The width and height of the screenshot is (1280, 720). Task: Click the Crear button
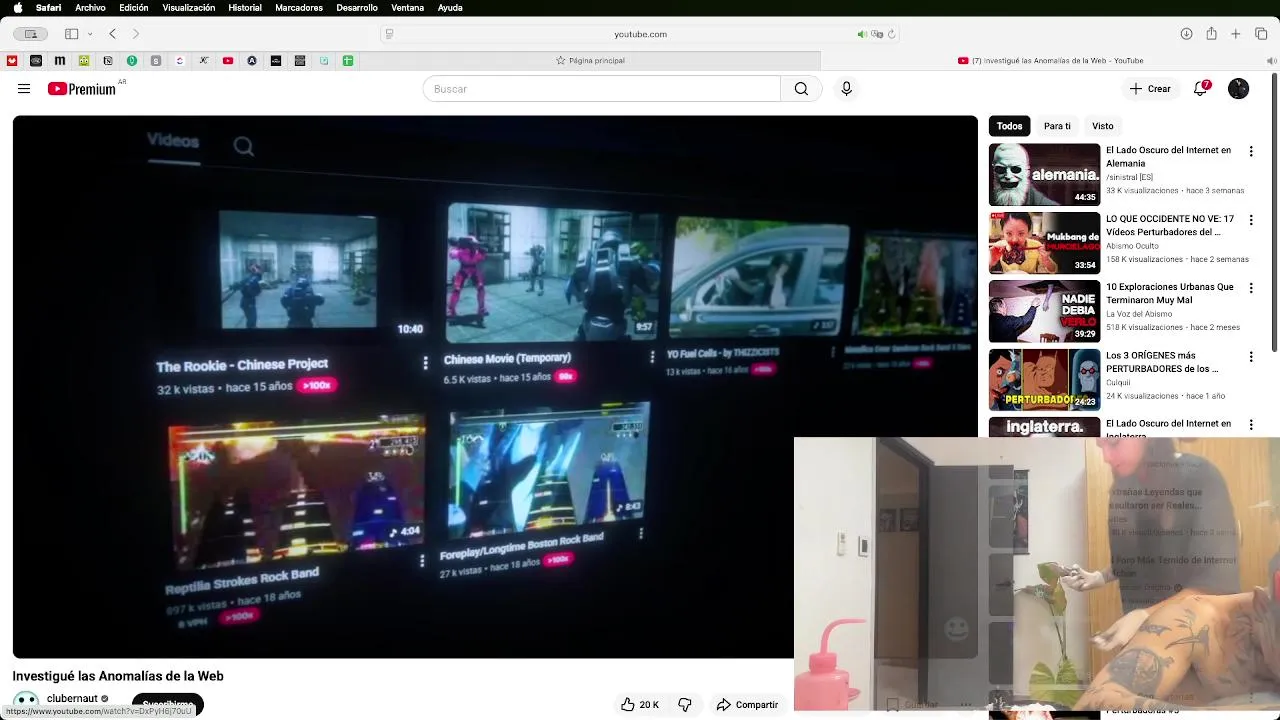point(1150,89)
